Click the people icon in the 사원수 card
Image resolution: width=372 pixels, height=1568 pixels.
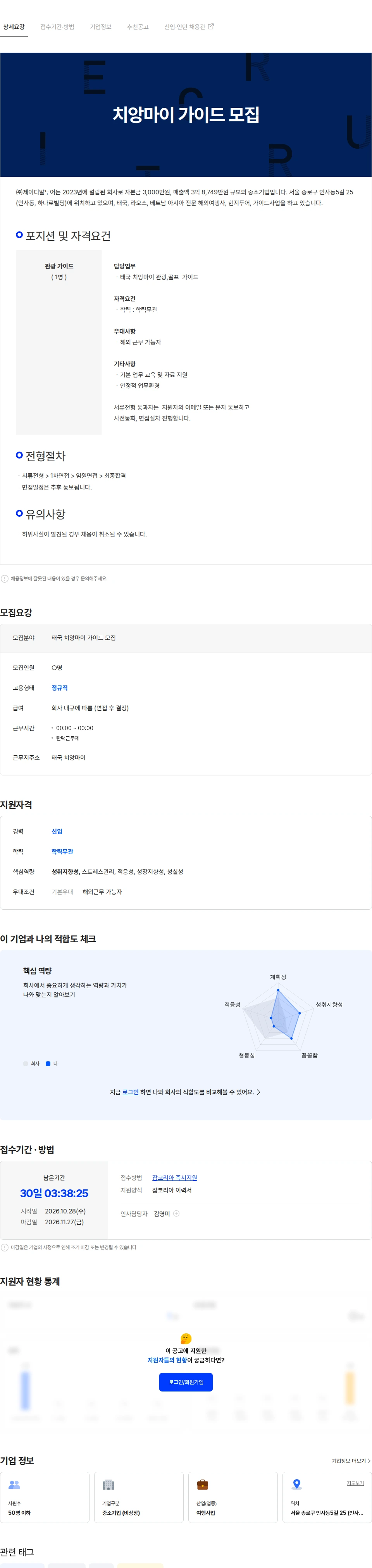click(x=14, y=1485)
